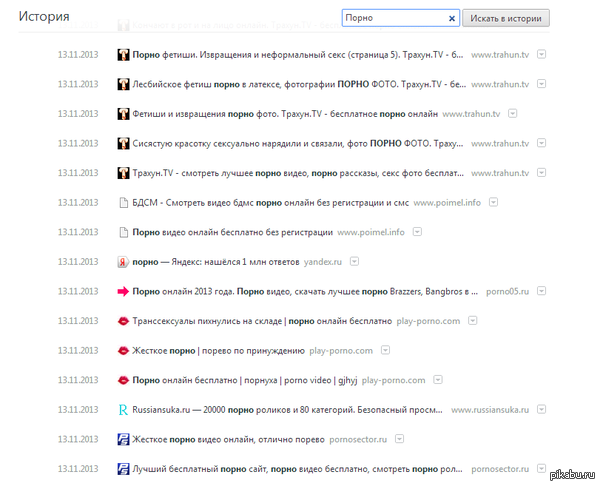Open the dropdown arrow for the "смотреть лучшее" entry
Image resolution: width=600 pixels, height=486 pixels.
pyautogui.click(x=541, y=173)
